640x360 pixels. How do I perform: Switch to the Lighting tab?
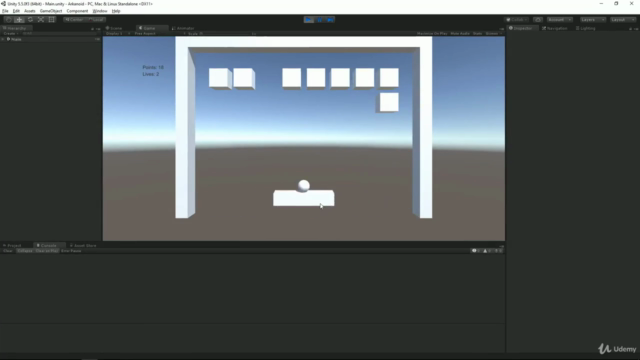[586, 28]
